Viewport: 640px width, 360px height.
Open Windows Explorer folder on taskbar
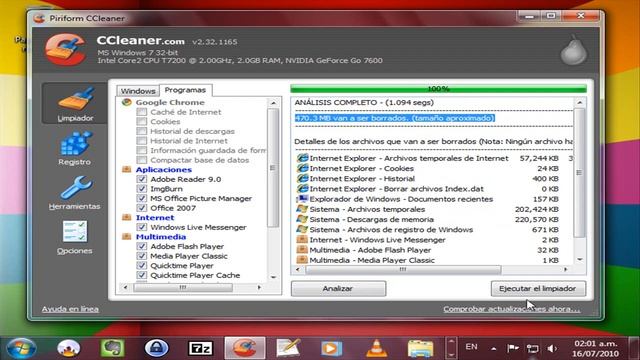pos(420,349)
